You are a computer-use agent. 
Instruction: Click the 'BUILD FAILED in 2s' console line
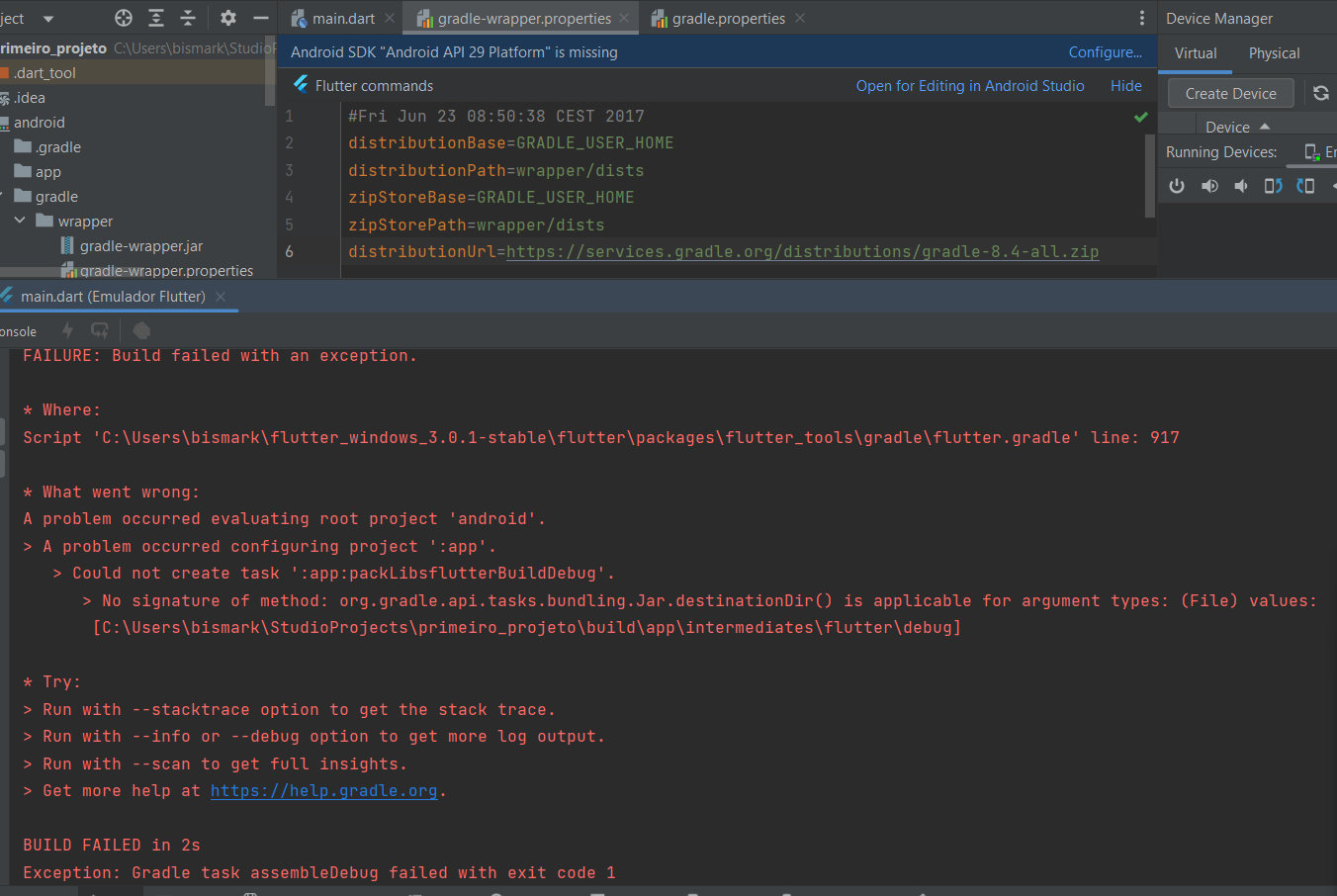click(x=112, y=845)
